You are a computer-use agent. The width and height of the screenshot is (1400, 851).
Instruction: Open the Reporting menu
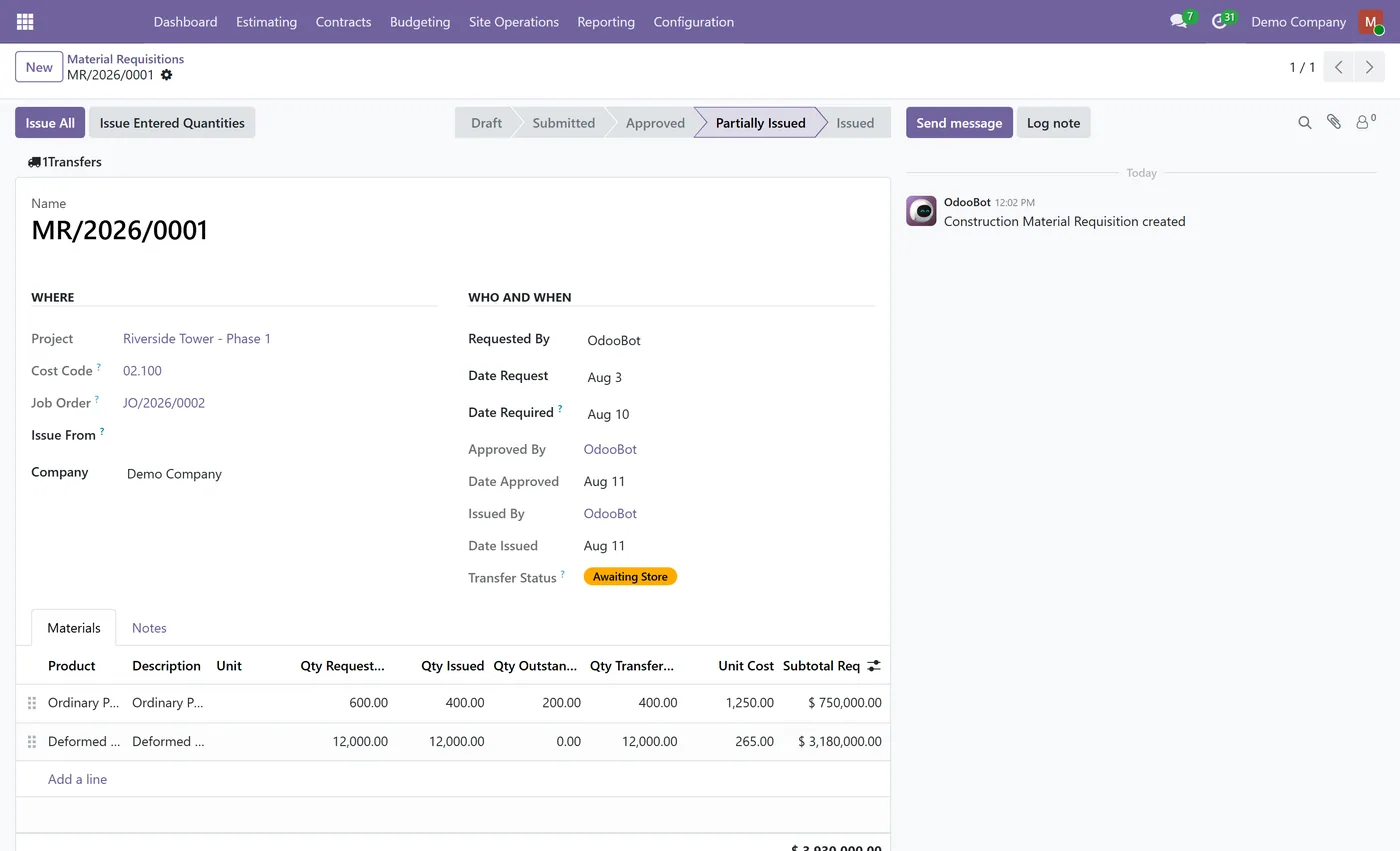click(606, 21)
